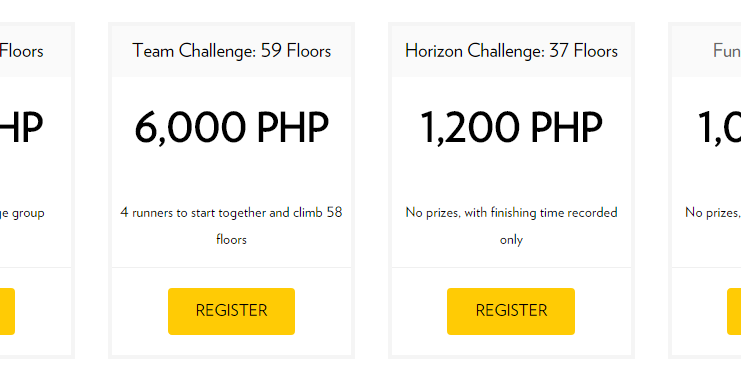Click the cut-off 'Floors' heading on leftmost card
Screen dimensions: 741x378
22,51
